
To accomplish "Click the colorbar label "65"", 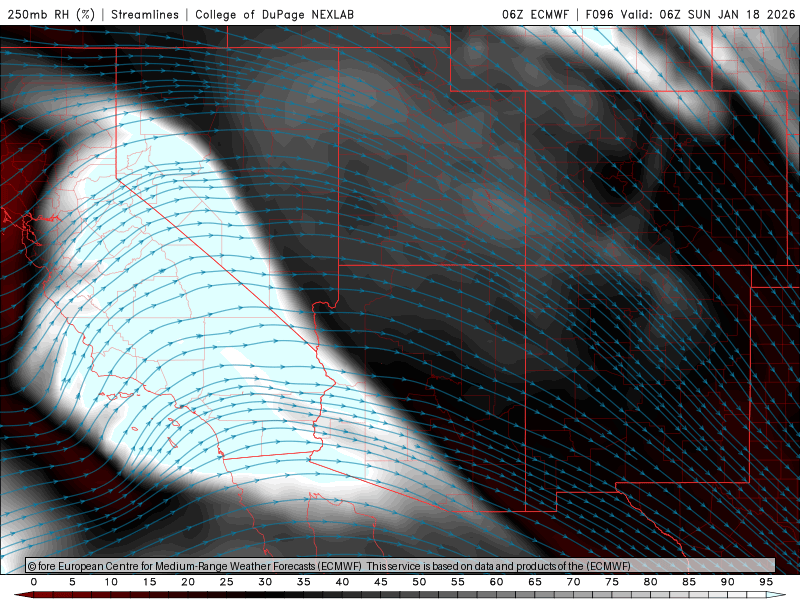I will coord(535,582).
